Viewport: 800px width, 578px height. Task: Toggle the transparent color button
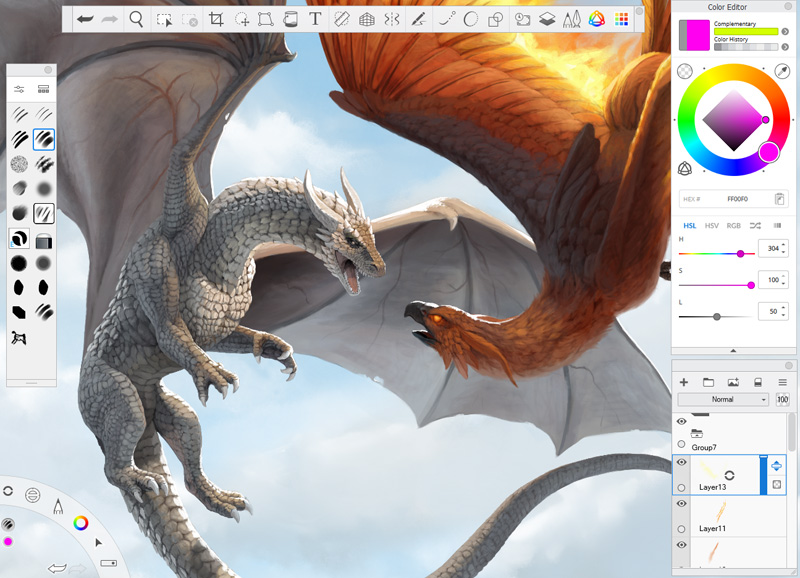point(685,71)
